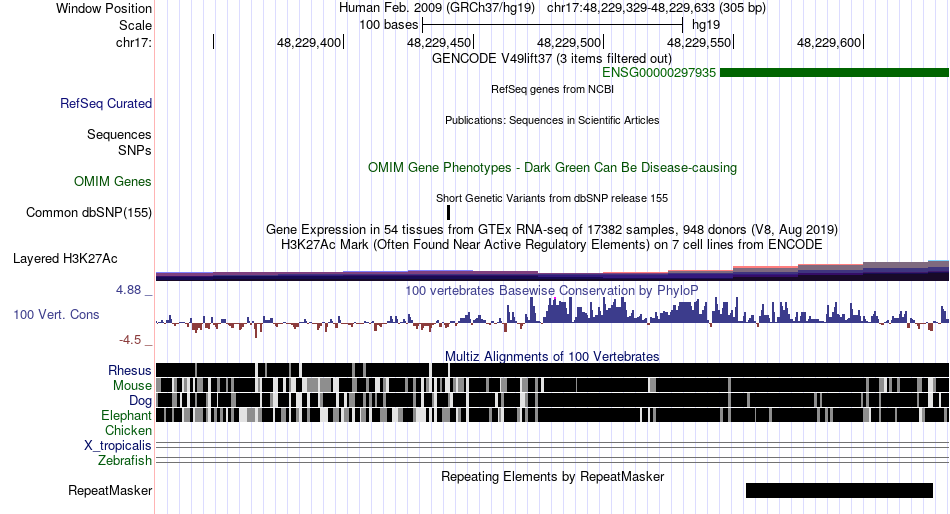Click the PhyloP Basewise Conservation title
Screen dimensions: 950x514
click(551, 291)
